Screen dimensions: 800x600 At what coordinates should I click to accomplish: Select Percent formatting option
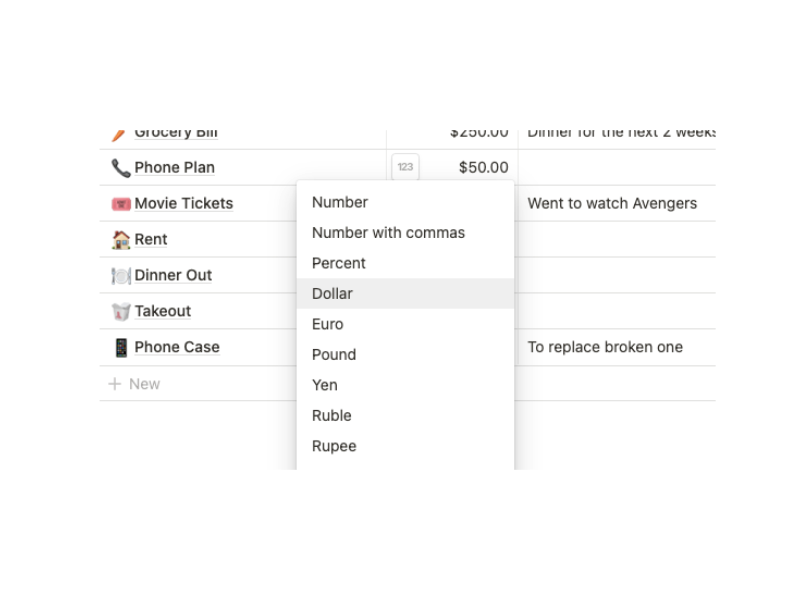coord(338,263)
